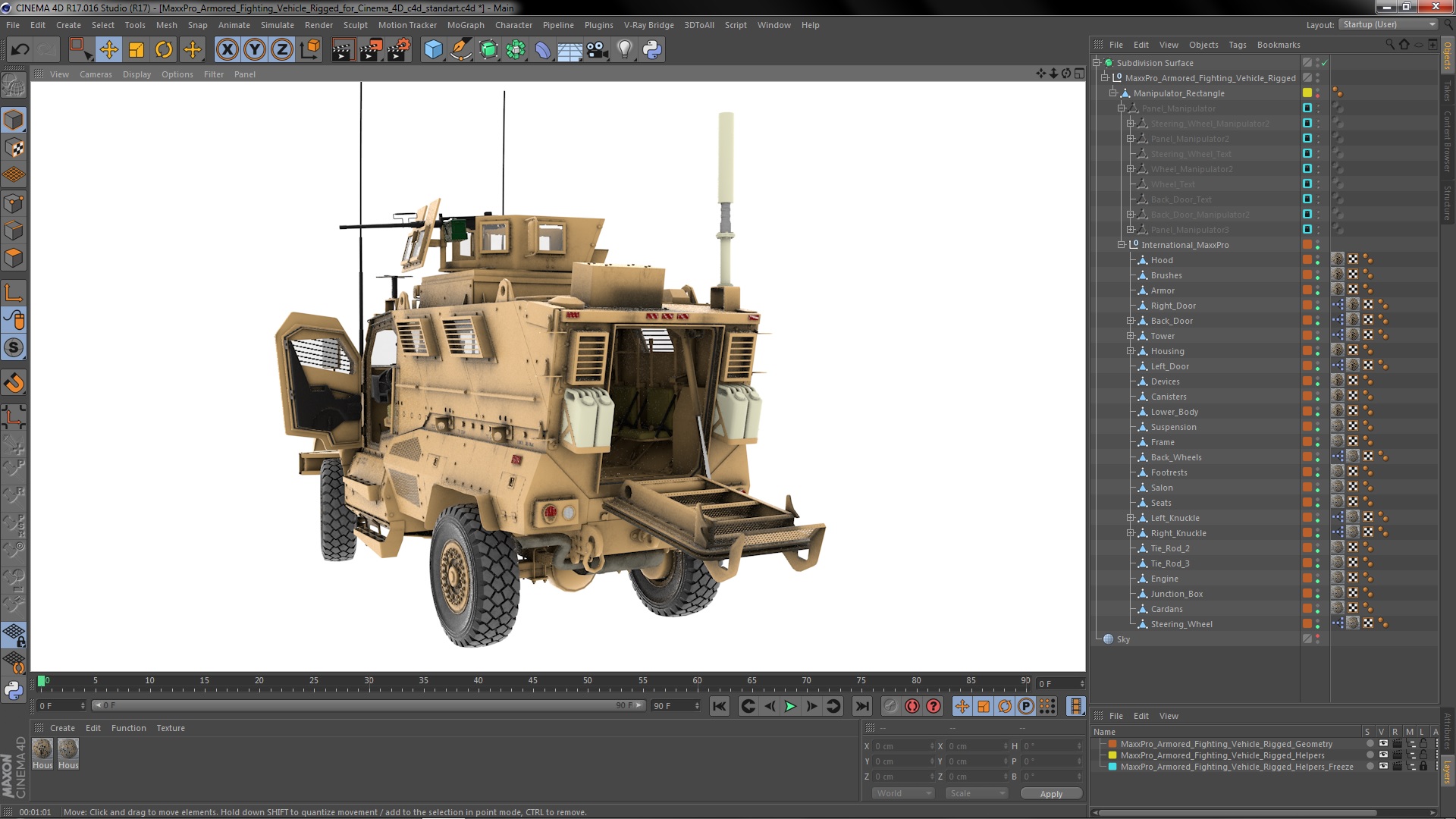Play the animation forward
The image size is (1456, 819).
(790, 706)
